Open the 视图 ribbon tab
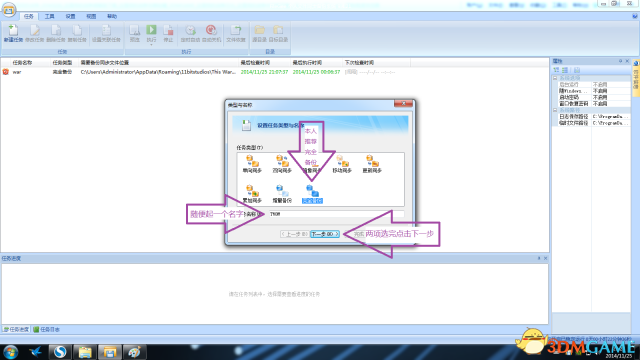 pyautogui.click(x=91, y=16)
